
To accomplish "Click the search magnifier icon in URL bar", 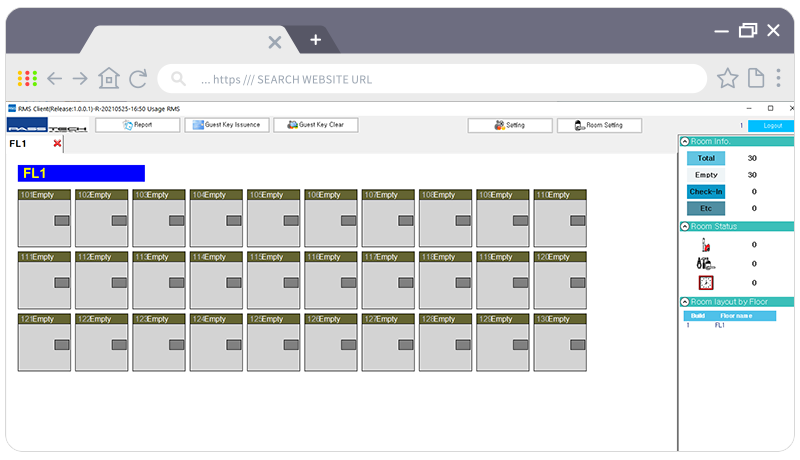I will pos(178,79).
